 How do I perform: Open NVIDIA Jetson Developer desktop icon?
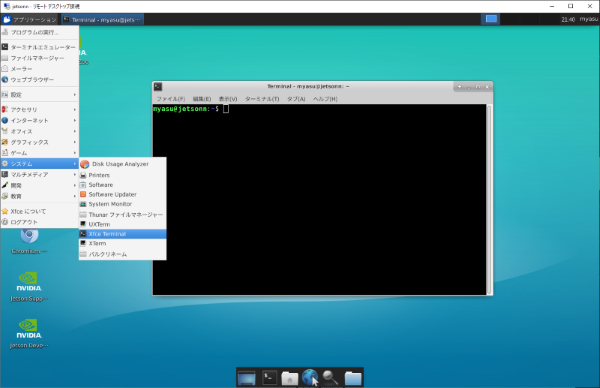[x=29, y=333]
